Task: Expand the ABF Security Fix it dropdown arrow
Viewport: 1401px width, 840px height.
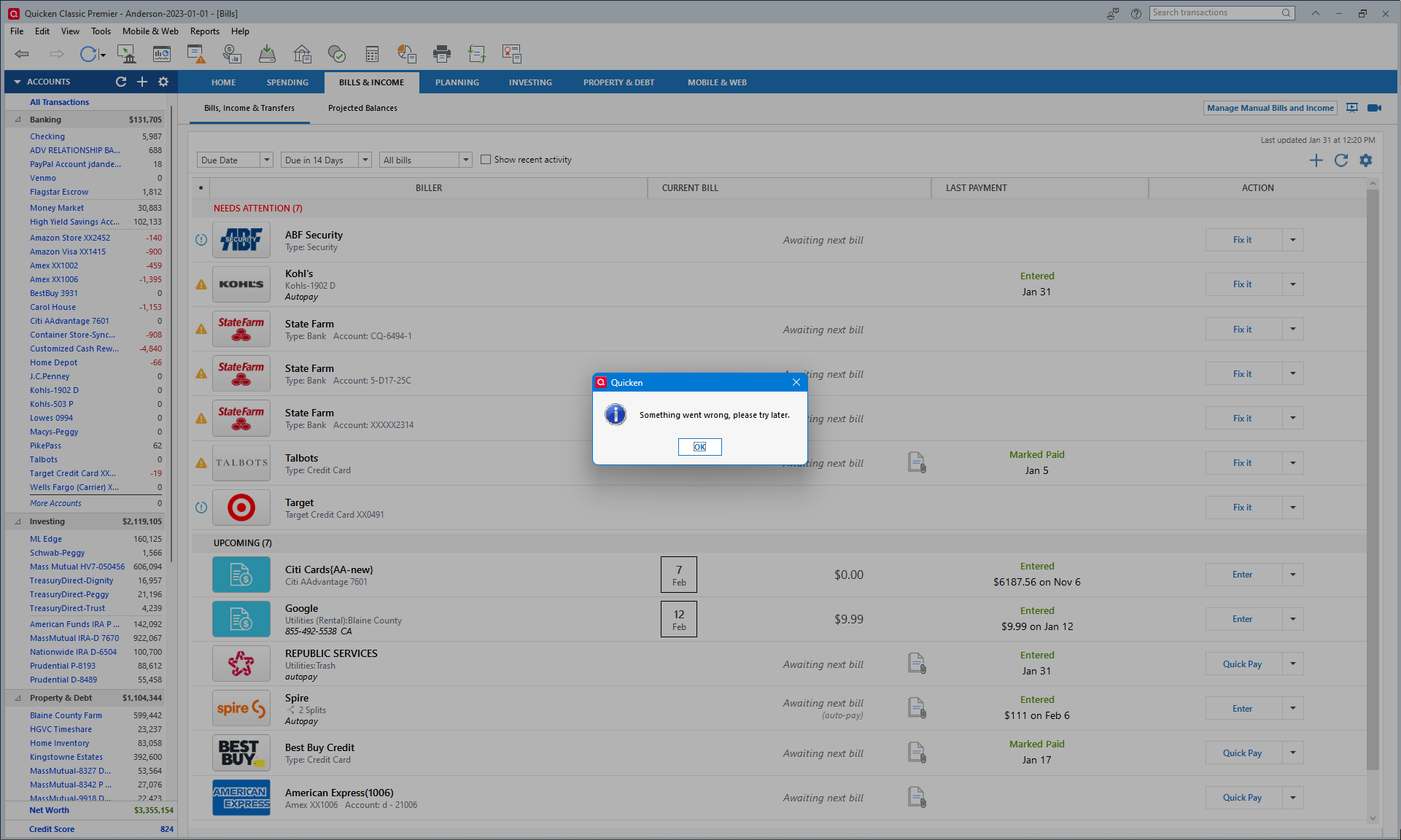Action: pos(1293,240)
